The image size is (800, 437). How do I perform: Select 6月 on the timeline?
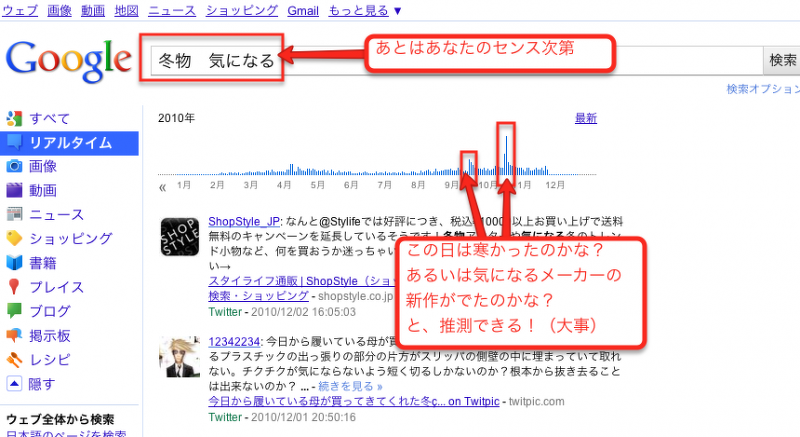click(351, 185)
